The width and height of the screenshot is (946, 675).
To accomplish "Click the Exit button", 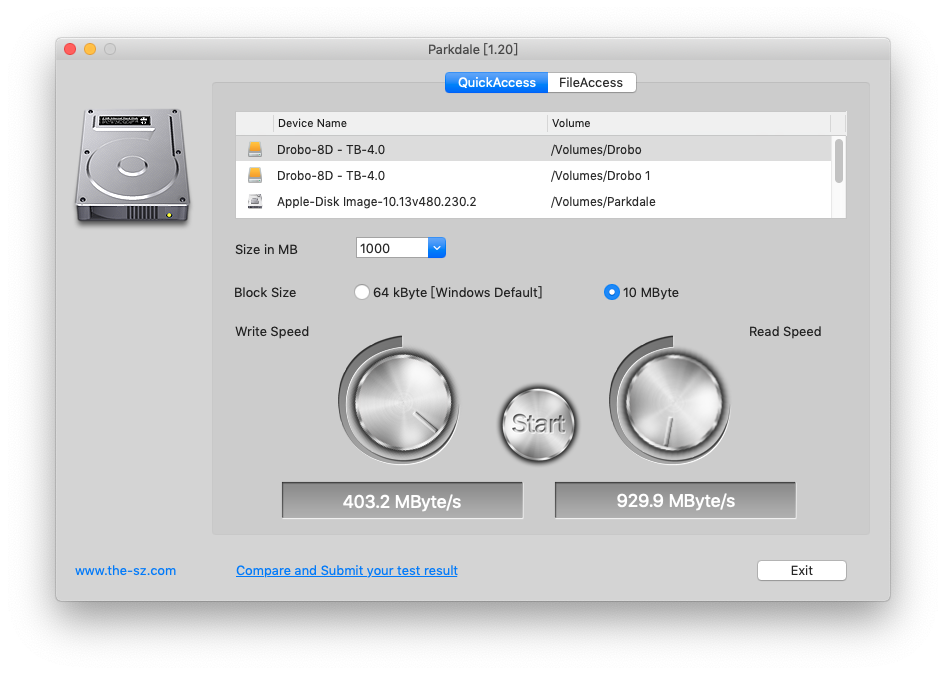I will [x=802, y=571].
